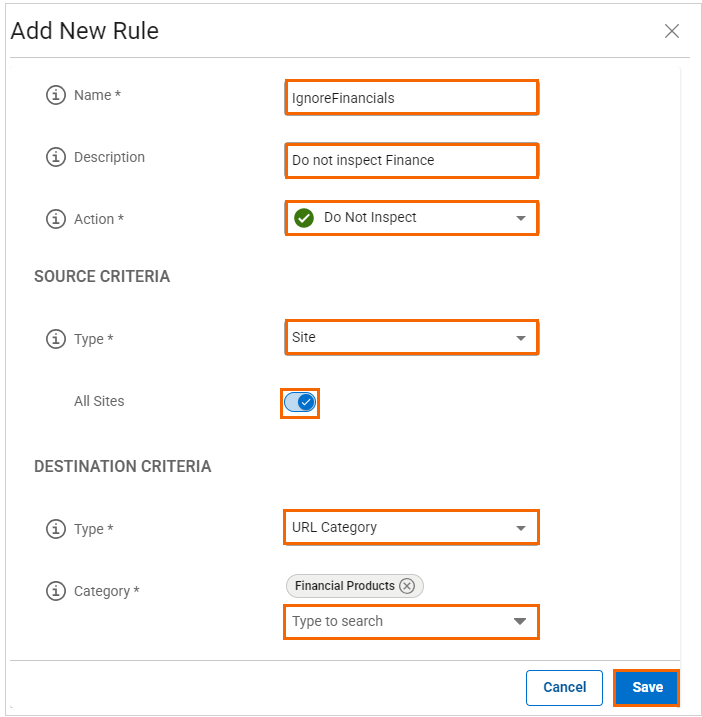
Task: Click the info icon beside Category
Action: [x=56, y=591]
